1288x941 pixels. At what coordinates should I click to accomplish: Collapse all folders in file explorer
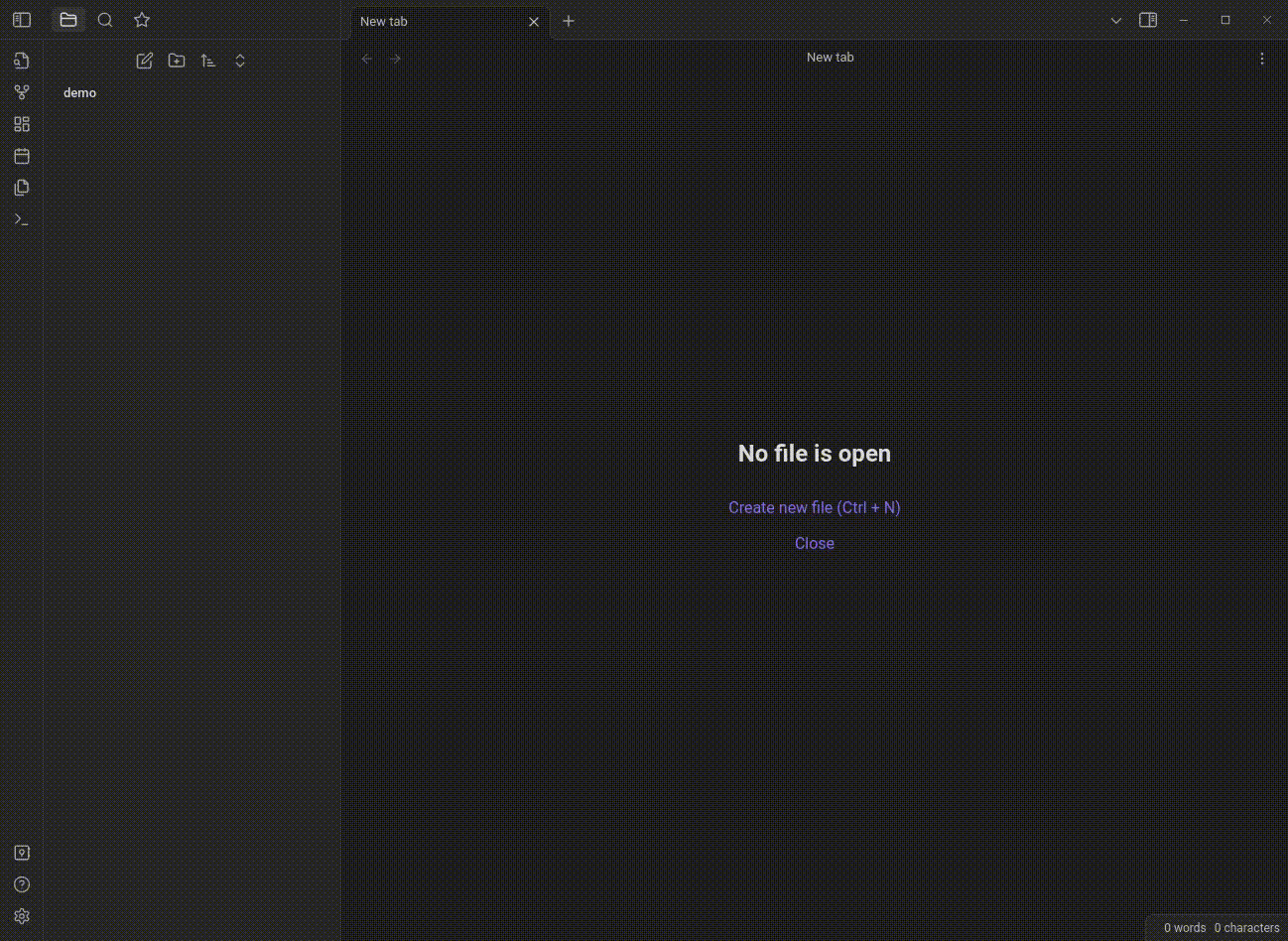(x=240, y=61)
